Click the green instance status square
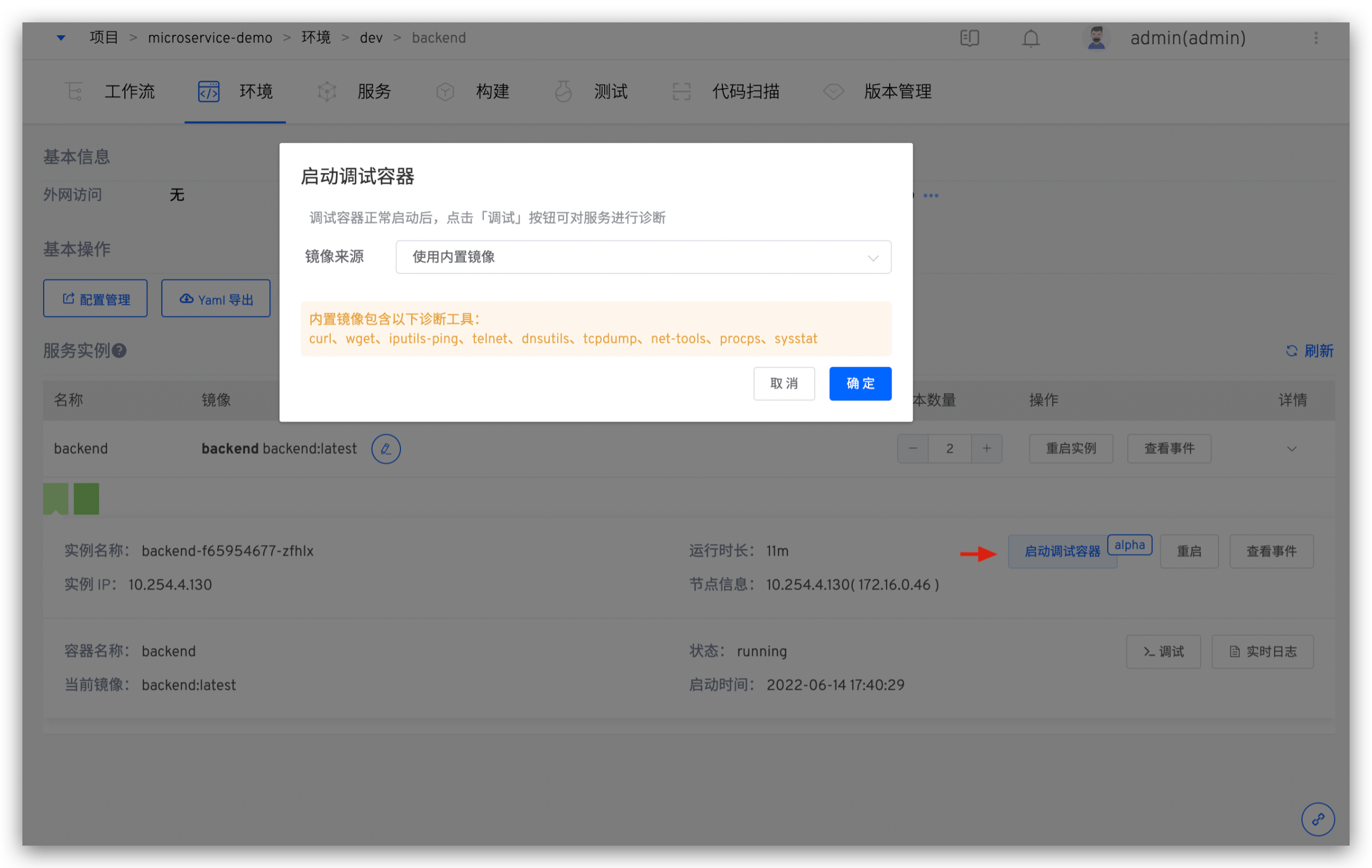 coord(86,498)
